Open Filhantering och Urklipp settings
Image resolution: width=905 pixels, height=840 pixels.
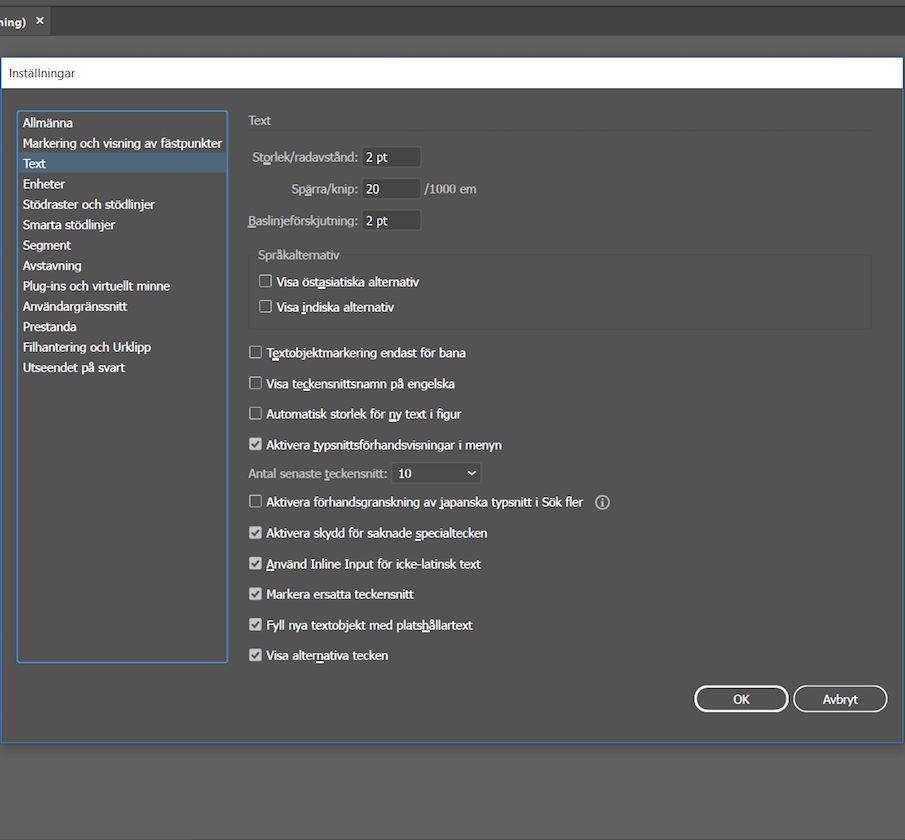click(122, 347)
